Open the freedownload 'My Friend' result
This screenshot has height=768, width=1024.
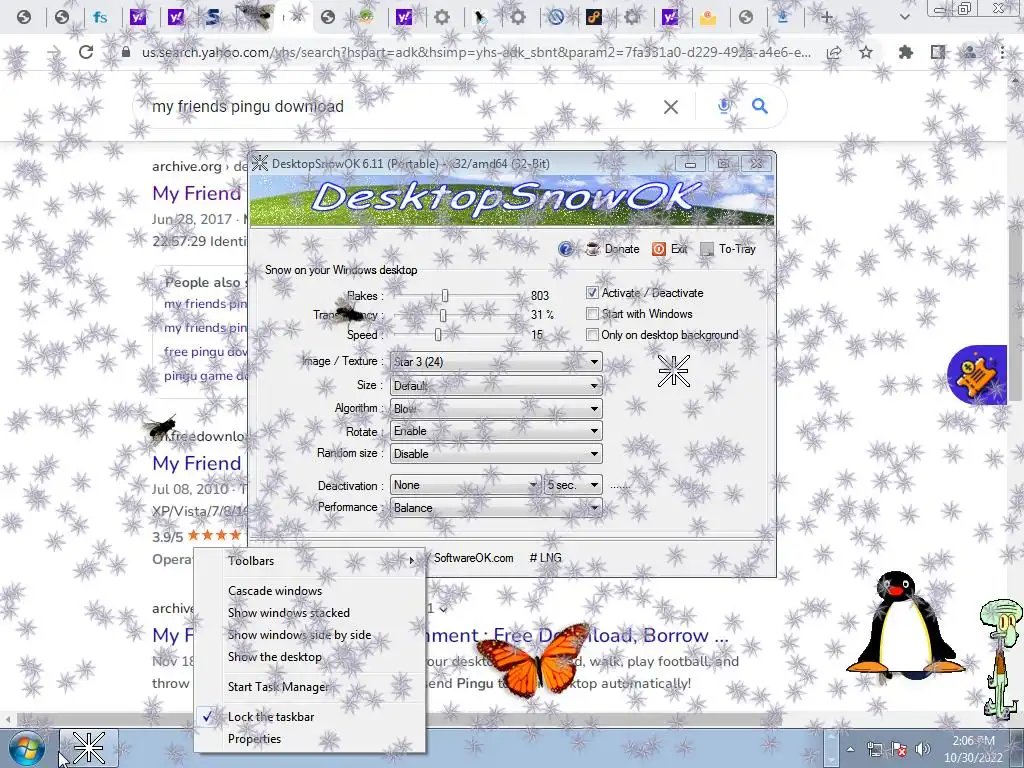click(197, 463)
